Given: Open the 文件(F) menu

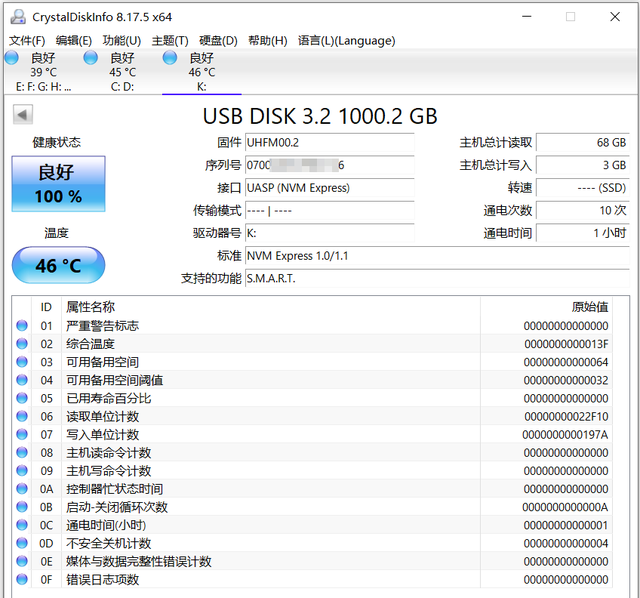Looking at the screenshot, I should [27, 41].
